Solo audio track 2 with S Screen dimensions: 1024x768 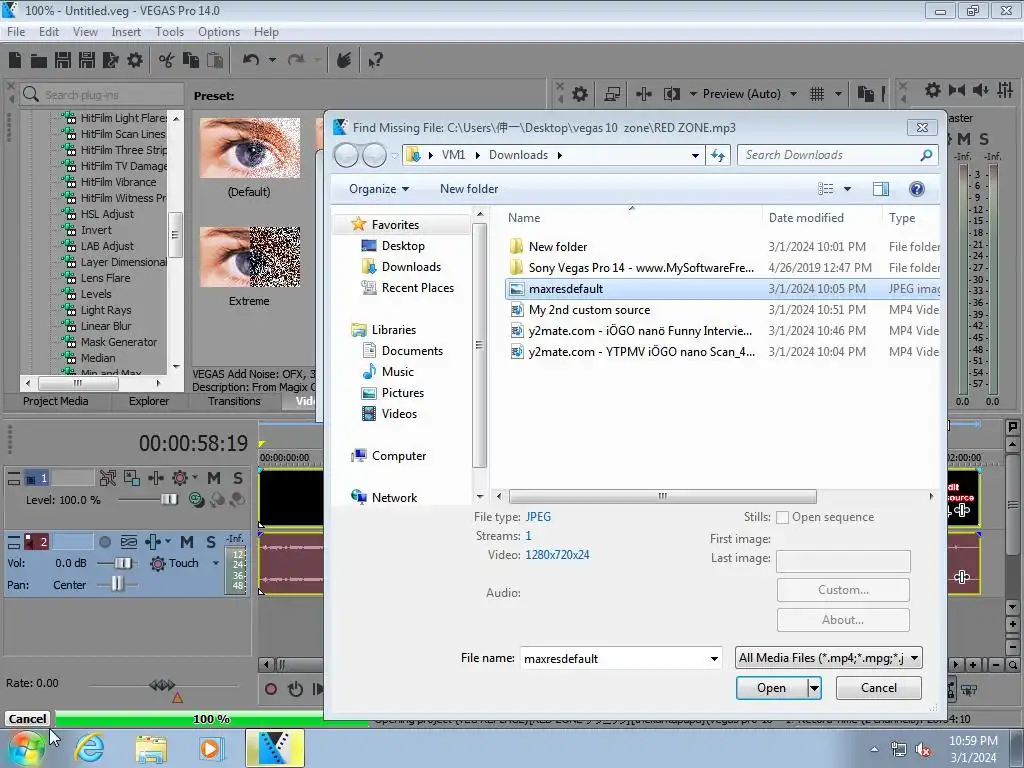pos(211,542)
